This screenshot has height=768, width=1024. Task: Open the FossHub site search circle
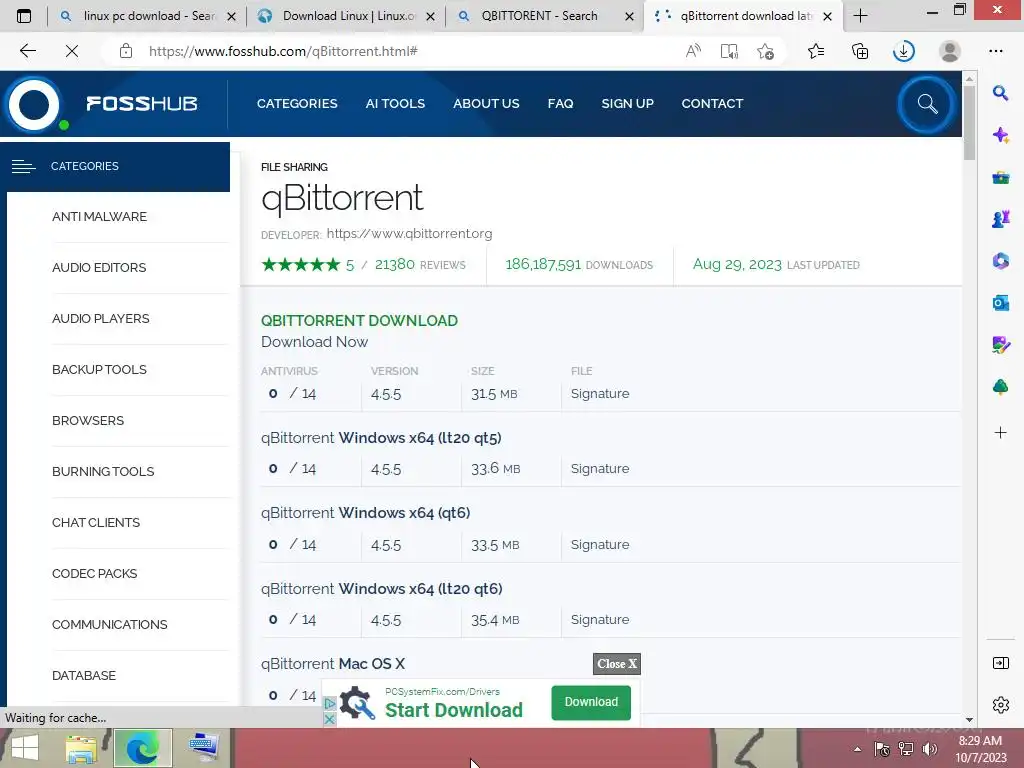point(927,104)
